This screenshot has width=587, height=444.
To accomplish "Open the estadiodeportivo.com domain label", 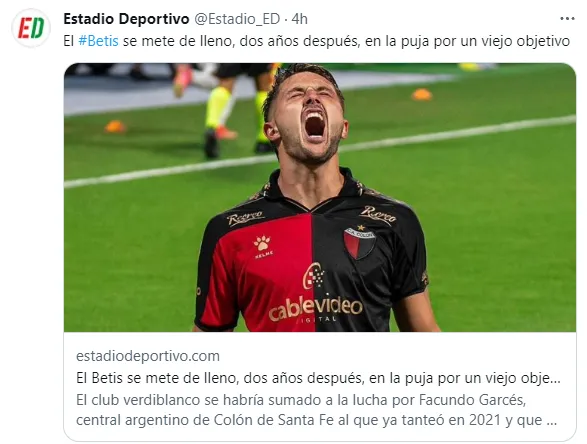I will point(147,356).
